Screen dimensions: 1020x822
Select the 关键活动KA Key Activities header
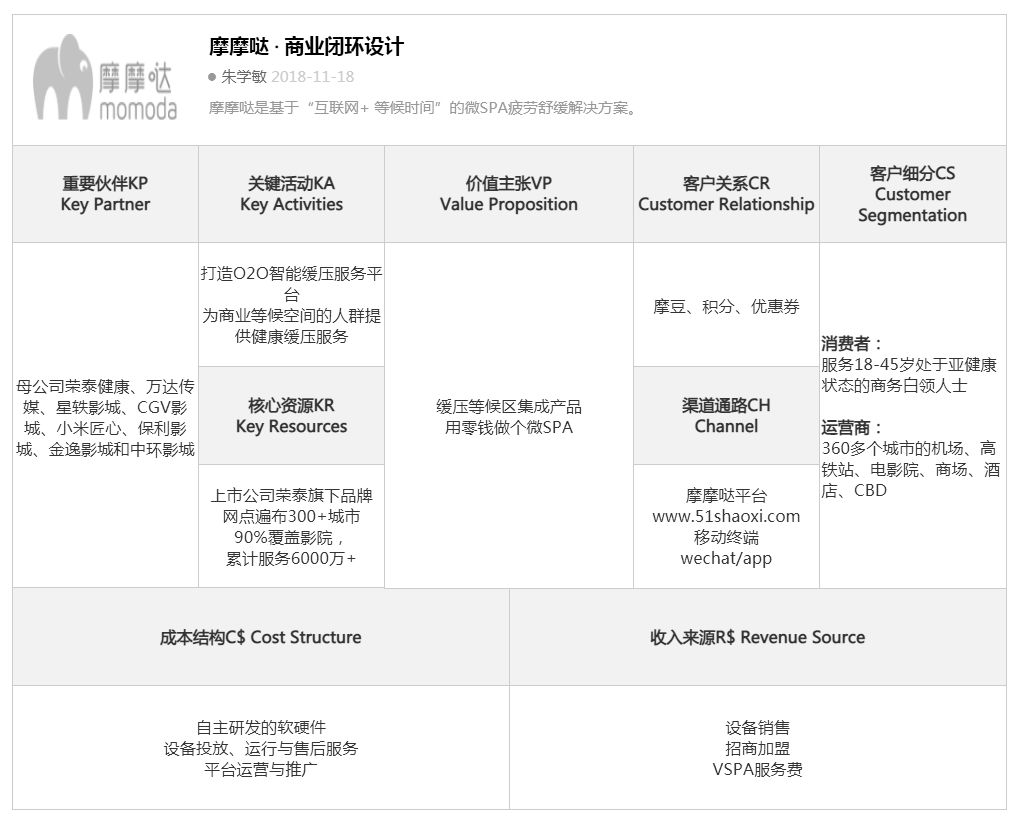[291, 194]
